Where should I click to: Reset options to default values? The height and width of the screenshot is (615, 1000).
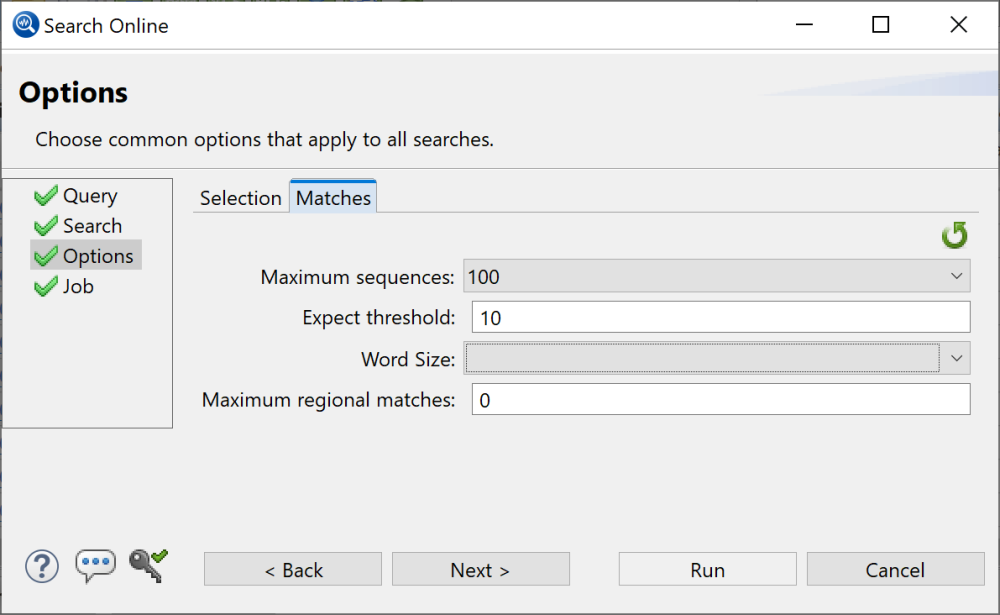(955, 235)
